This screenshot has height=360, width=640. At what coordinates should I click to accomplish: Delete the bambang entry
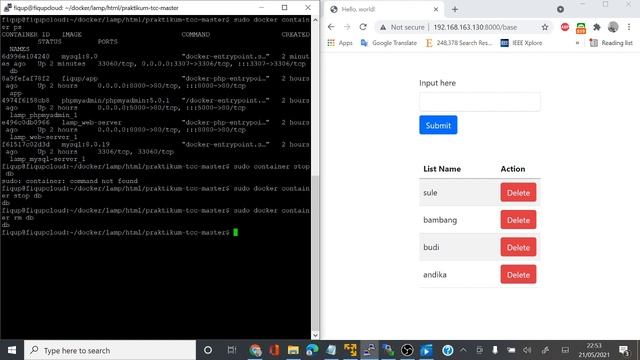click(x=518, y=220)
